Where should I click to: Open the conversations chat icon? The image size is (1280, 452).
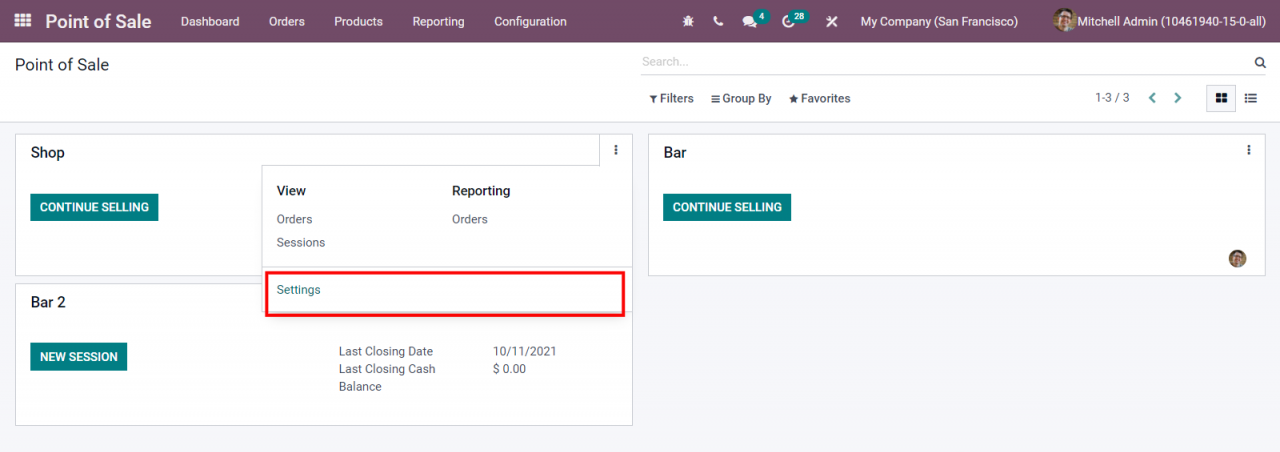click(x=750, y=21)
